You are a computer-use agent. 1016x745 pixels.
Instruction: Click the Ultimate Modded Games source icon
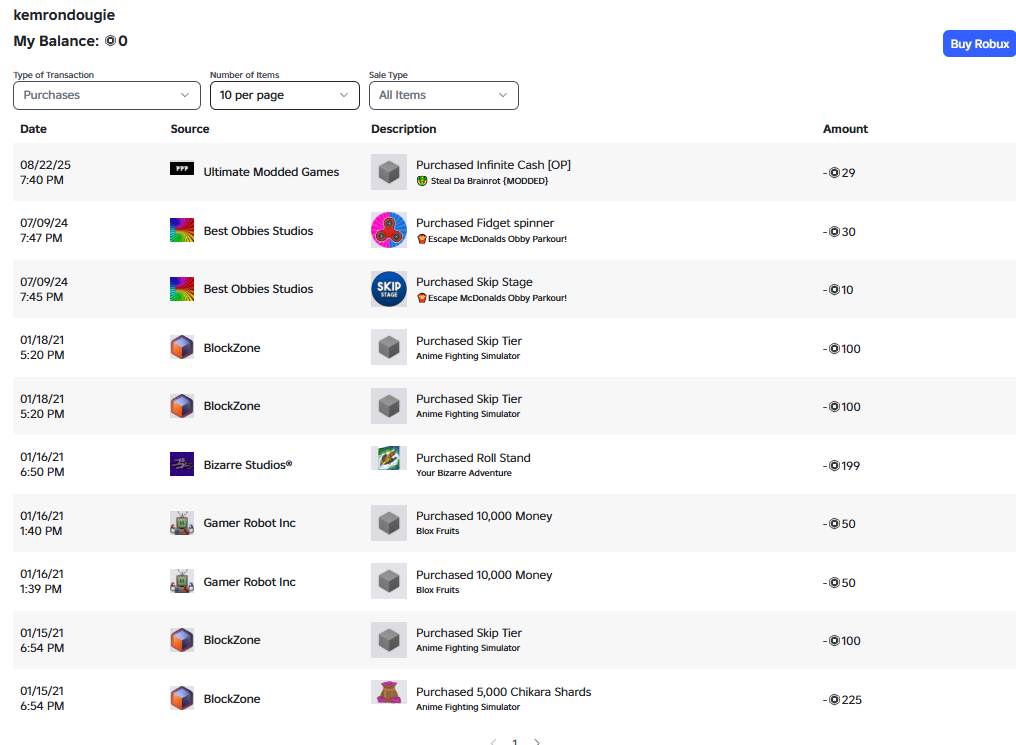(x=182, y=169)
